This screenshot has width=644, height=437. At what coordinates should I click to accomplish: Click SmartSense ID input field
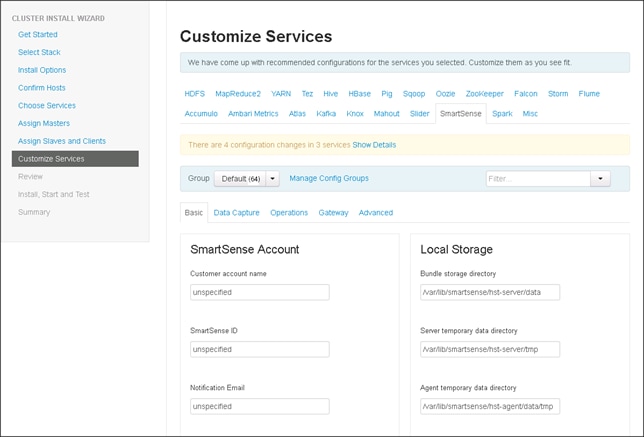pos(260,350)
